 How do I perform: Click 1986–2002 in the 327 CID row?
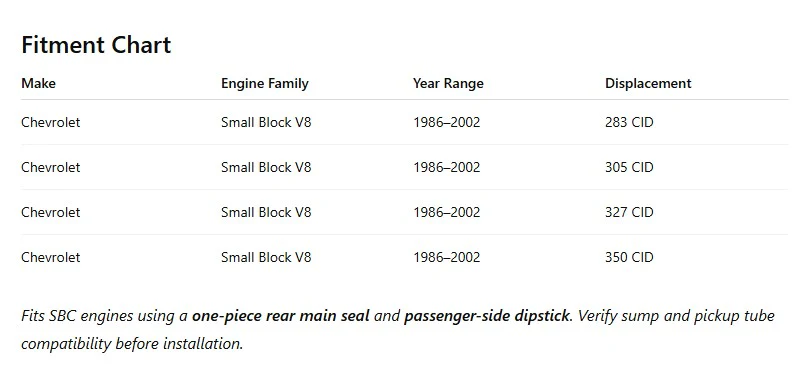[x=447, y=212]
